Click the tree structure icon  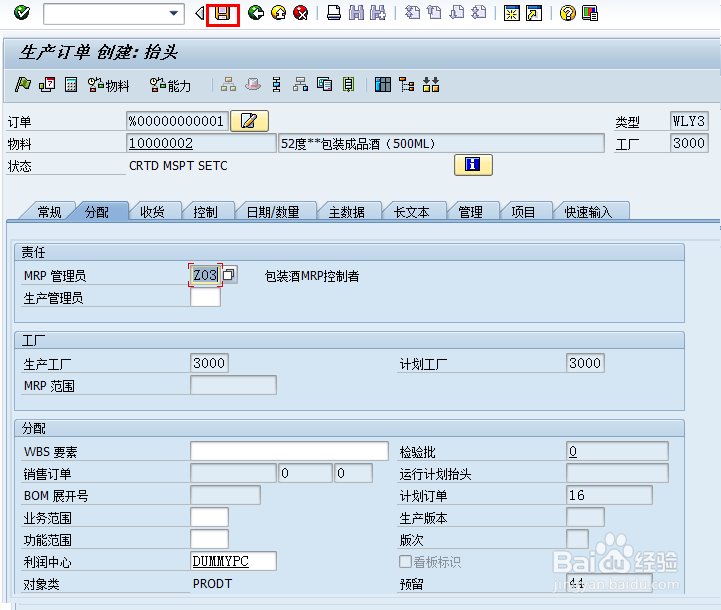click(x=406, y=85)
